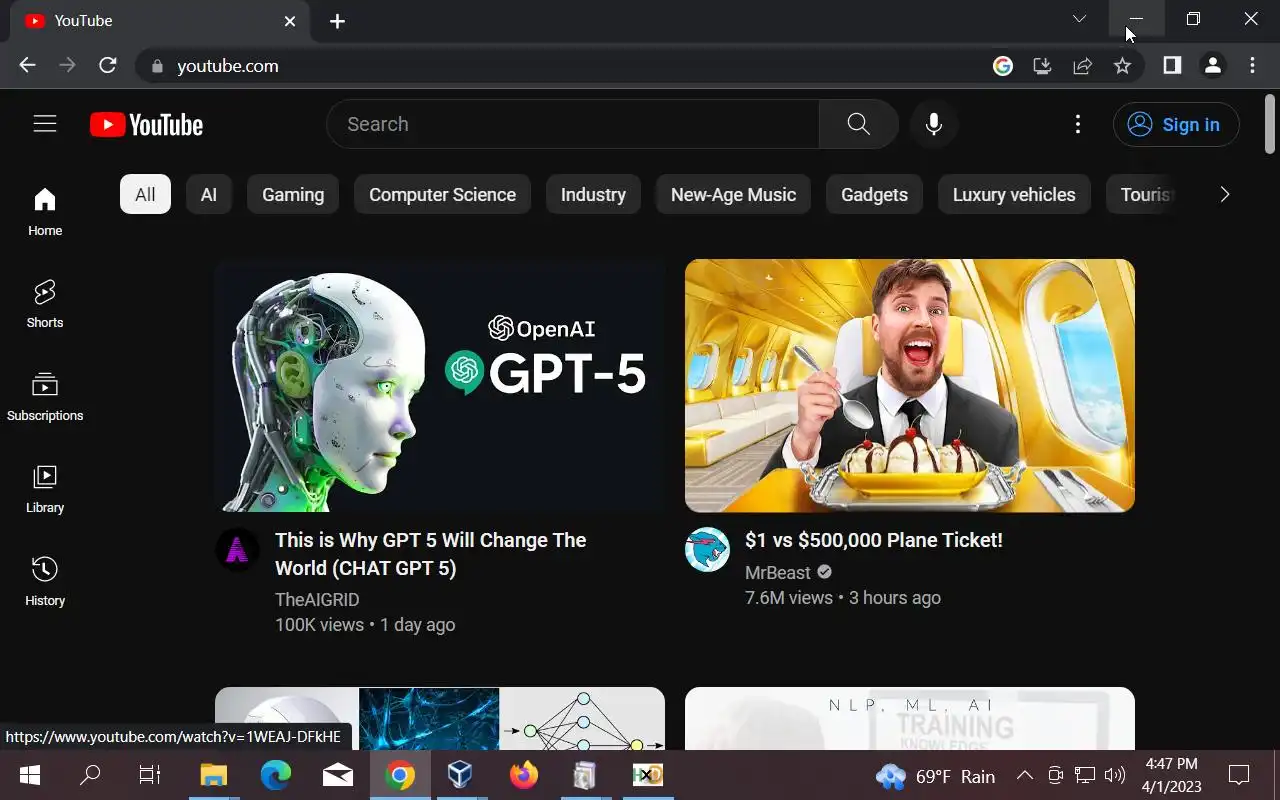The width and height of the screenshot is (1280, 800).
Task: Open Shorts in sidebar
Action: [45, 304]
